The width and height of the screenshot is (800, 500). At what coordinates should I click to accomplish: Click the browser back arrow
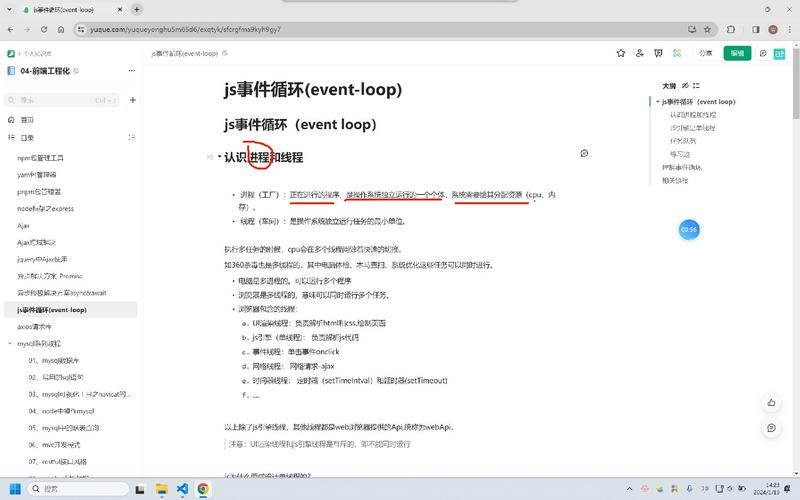(x=11, y=30)
